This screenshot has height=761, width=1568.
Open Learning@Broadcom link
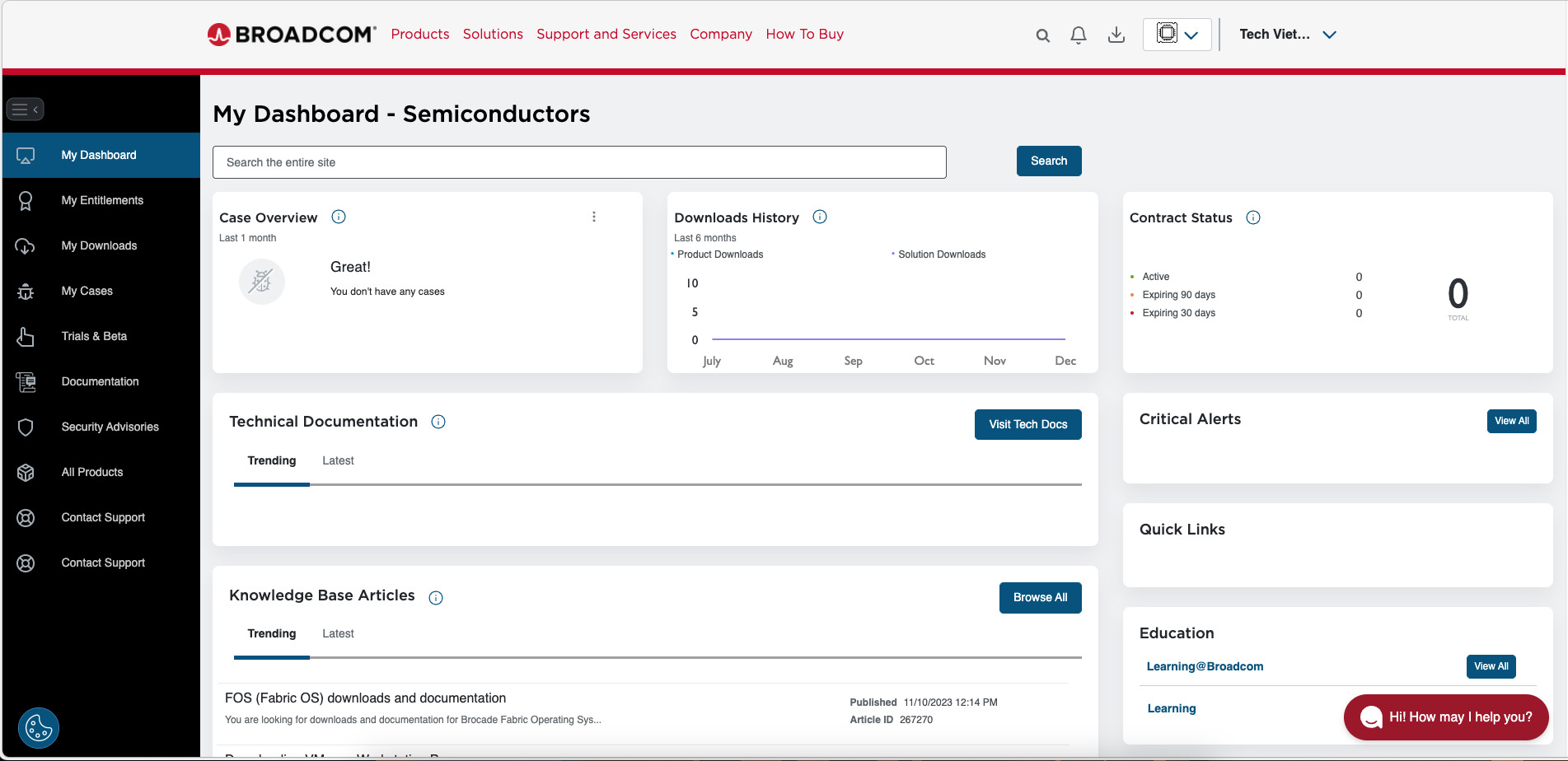[1205, 666]
